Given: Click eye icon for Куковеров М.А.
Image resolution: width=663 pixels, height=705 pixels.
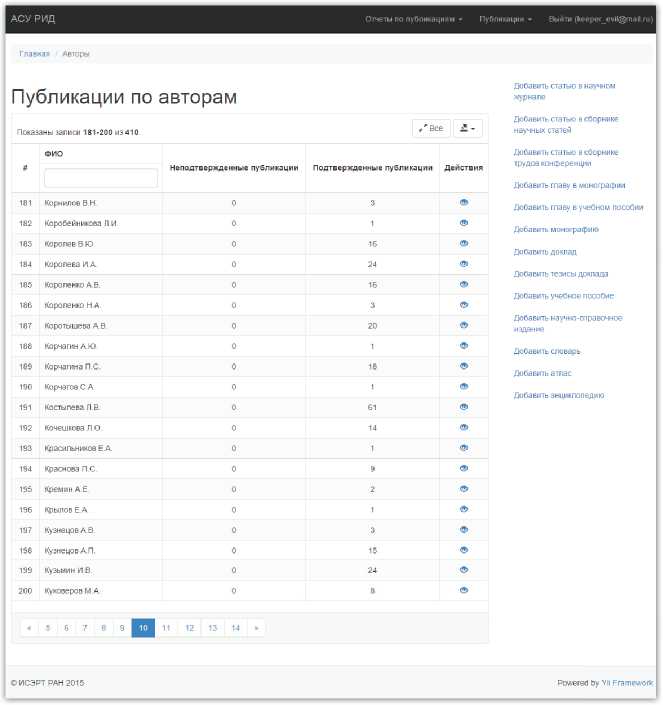Looking at the screenshot, I should [x=464, y=590].
